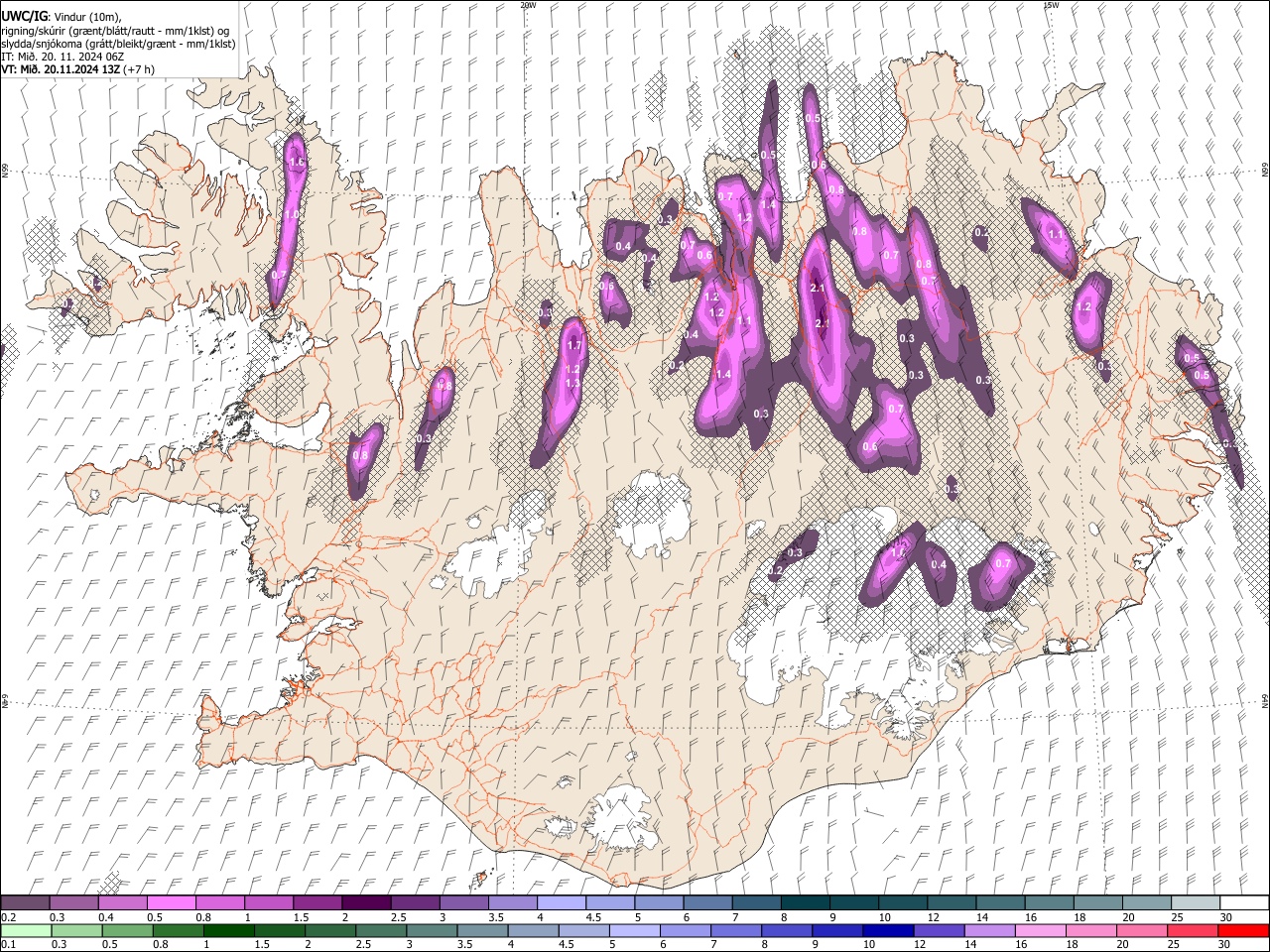Image resolution: width=1270 pixels, height=952 pixels.
Task: Click the darkest purple snow swatch starting at 2
Action: coord(366,902)
